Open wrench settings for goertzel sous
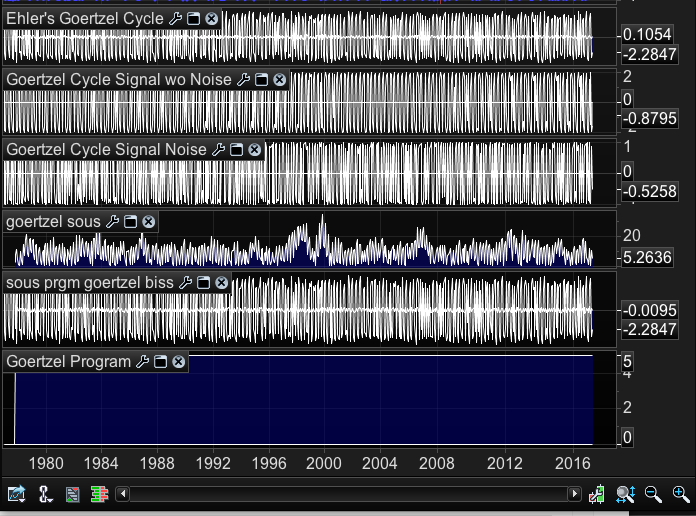Screen dimensions: 696x516 [113, 222]
